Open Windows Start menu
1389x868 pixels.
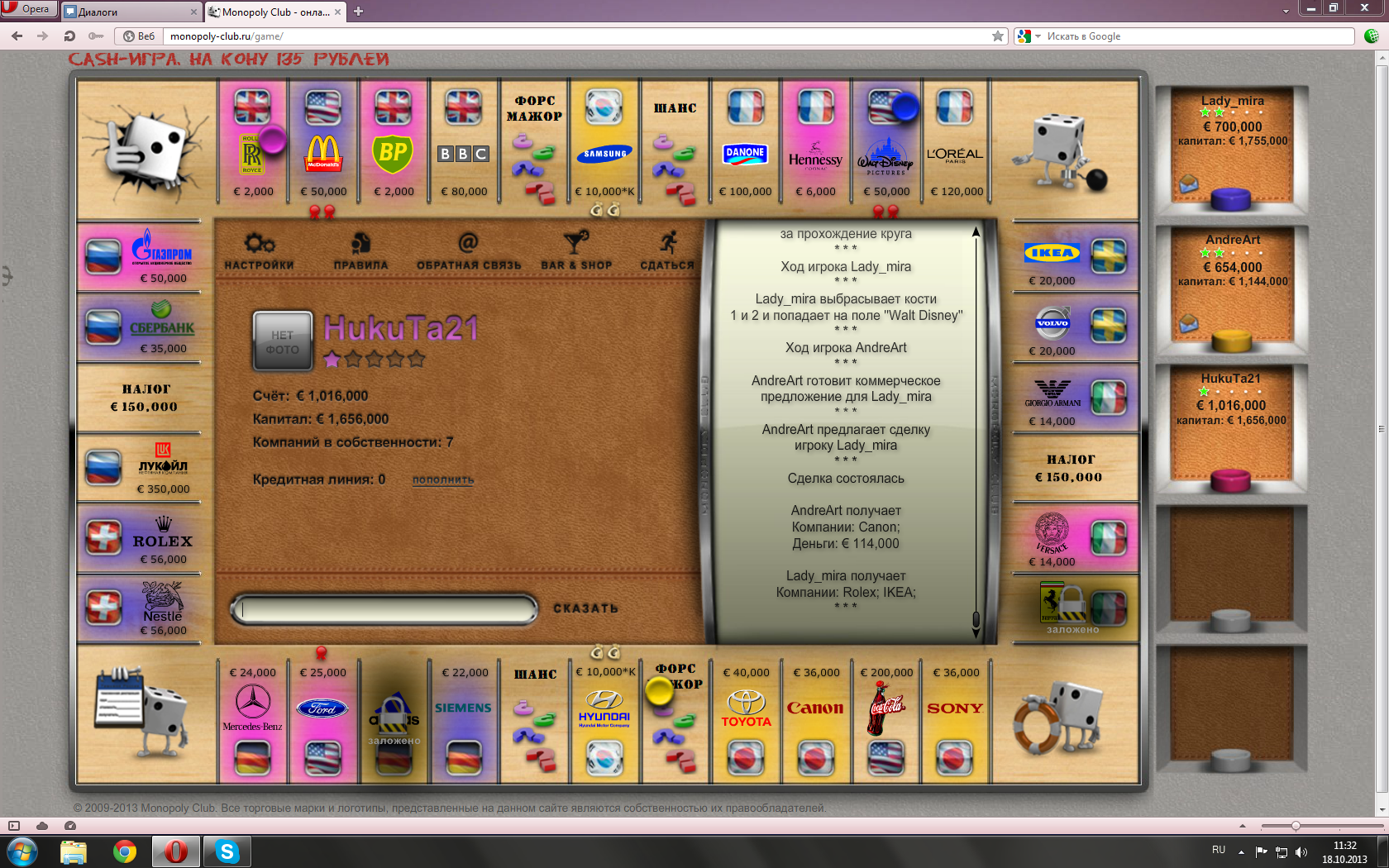[21, 851]
